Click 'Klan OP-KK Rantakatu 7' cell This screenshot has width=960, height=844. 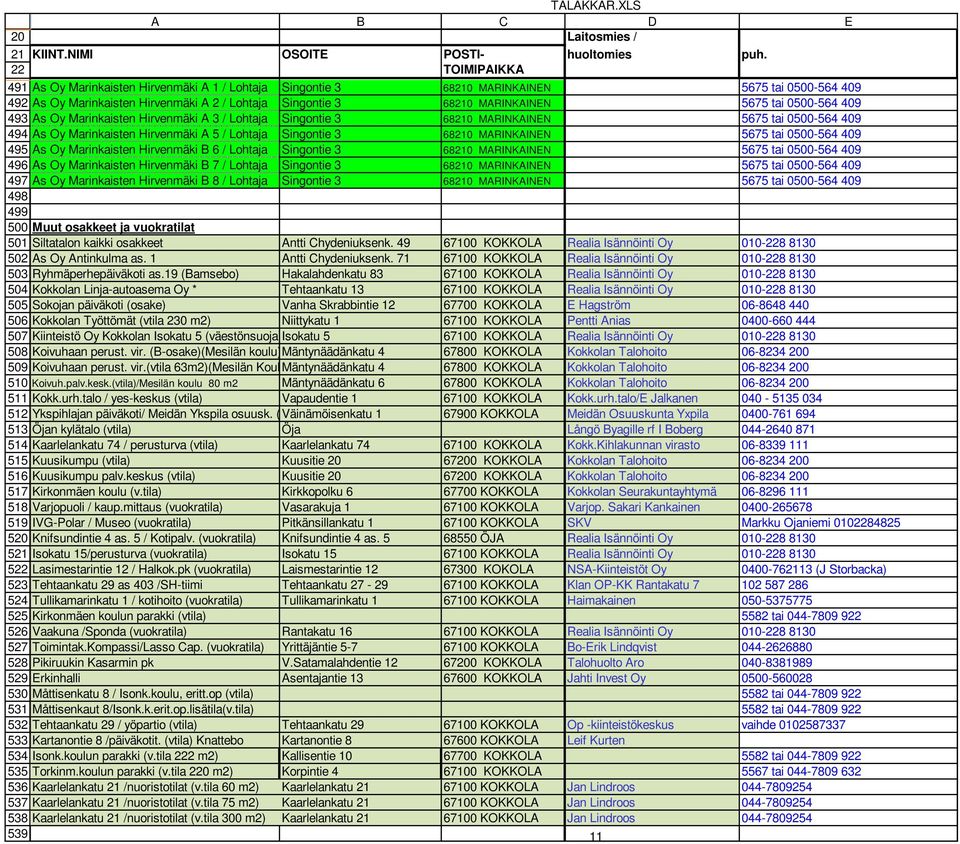click(651, 584)
